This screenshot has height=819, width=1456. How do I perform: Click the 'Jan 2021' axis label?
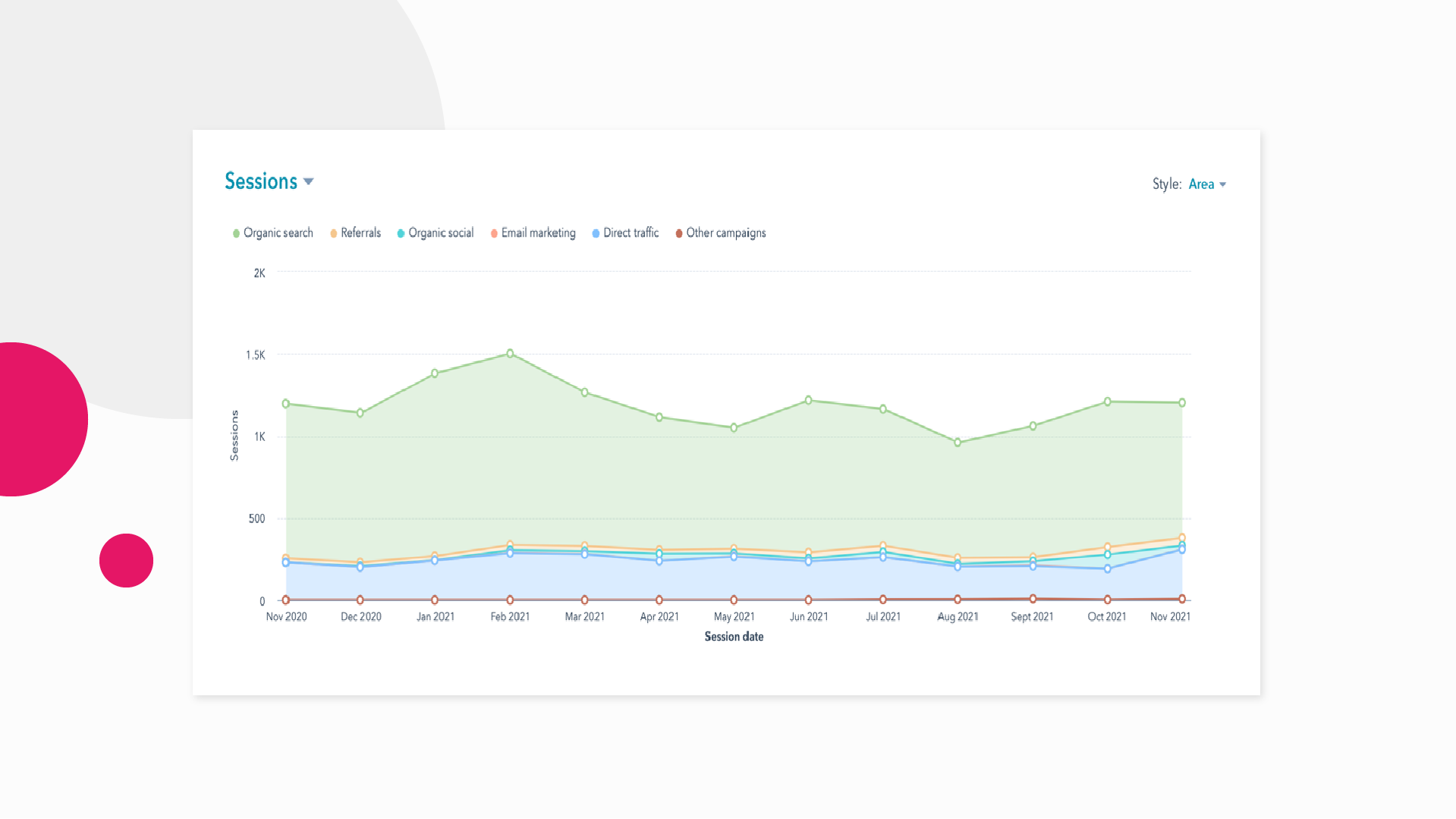click(435, 617)
